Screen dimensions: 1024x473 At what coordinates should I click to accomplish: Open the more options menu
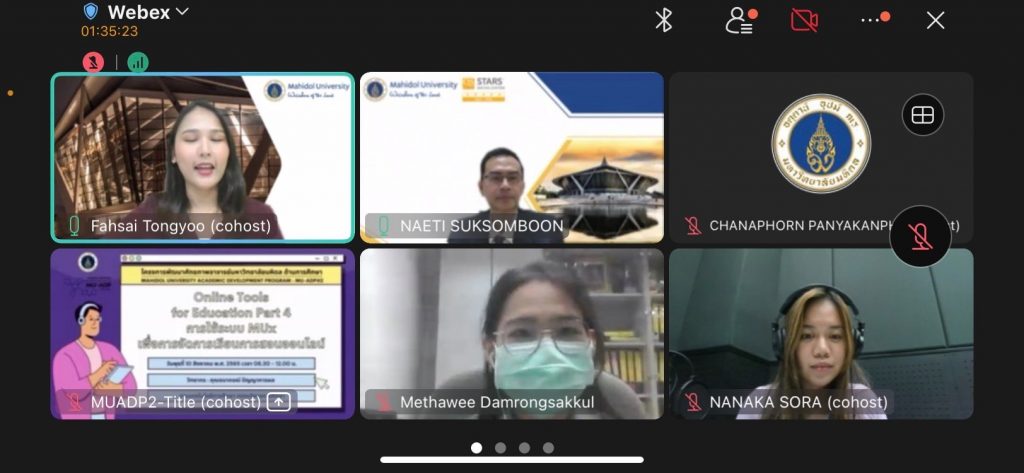[x=874, y=20]
